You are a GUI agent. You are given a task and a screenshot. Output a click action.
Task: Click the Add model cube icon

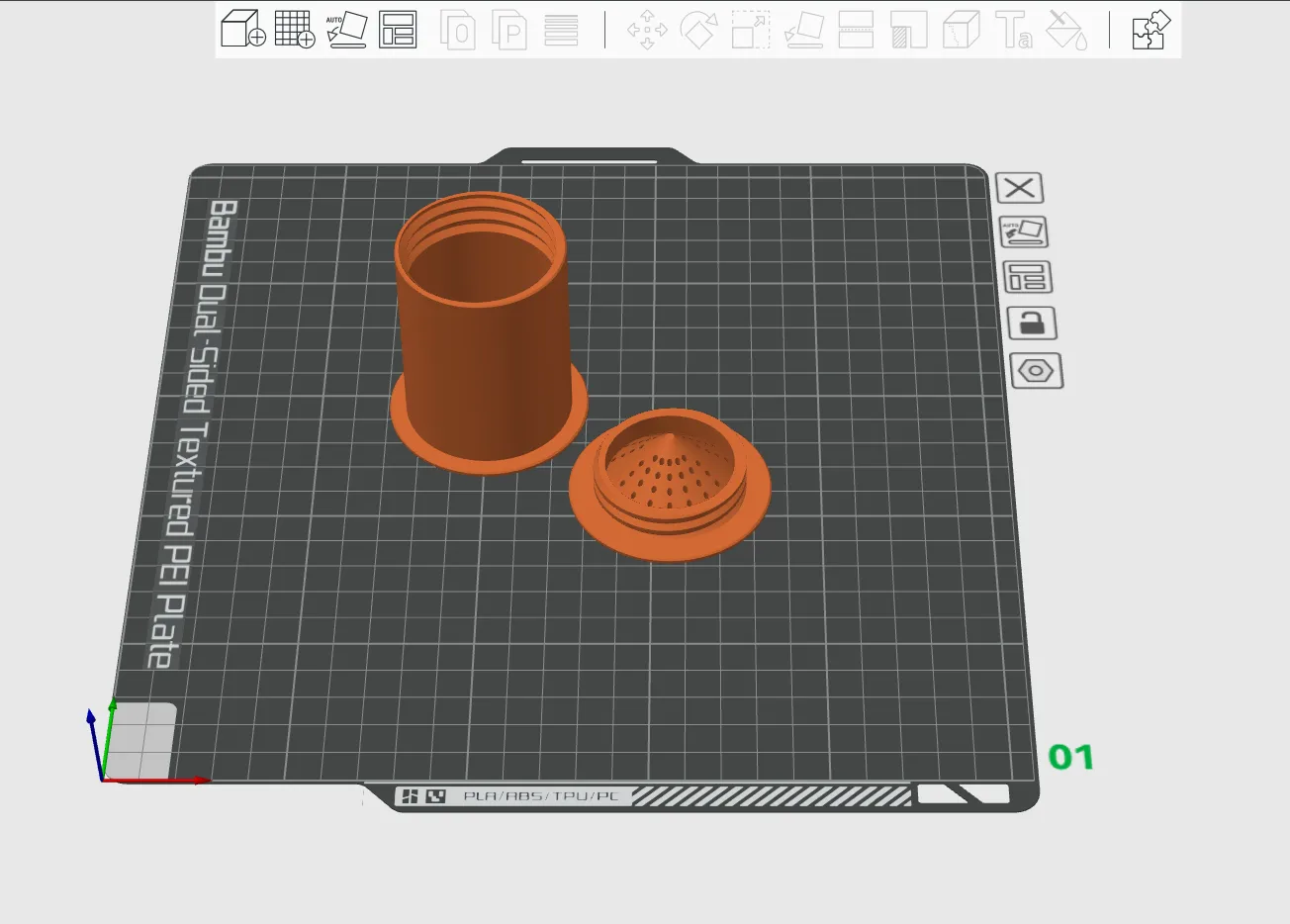242,30
